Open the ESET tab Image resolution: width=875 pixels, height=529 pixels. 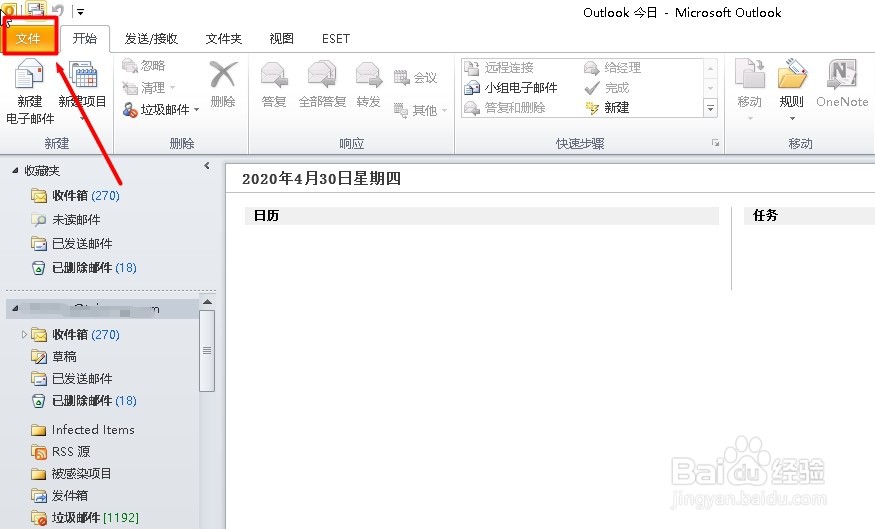pyautogui.click(x=336, y=39)
